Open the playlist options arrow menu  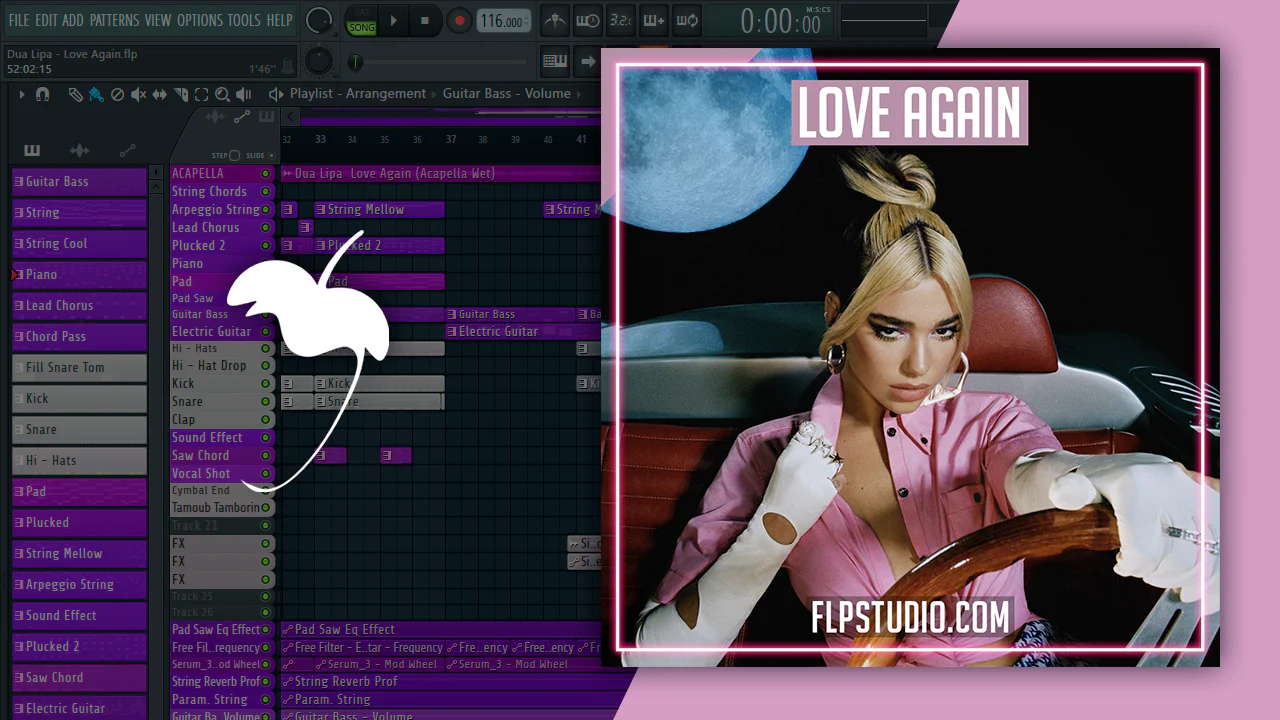click(22, 94)
